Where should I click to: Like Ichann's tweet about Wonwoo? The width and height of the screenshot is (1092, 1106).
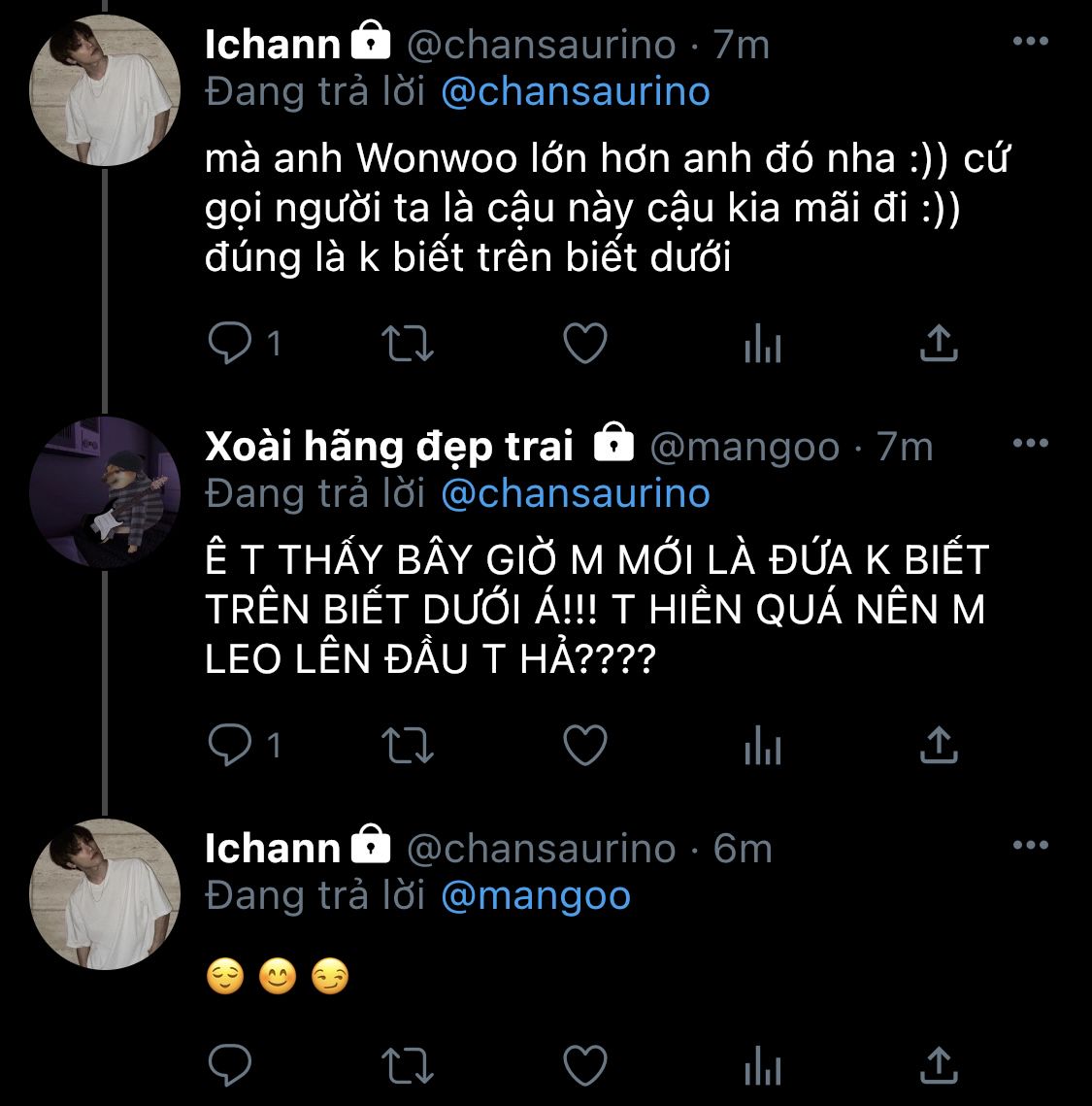tap(585, 344)
